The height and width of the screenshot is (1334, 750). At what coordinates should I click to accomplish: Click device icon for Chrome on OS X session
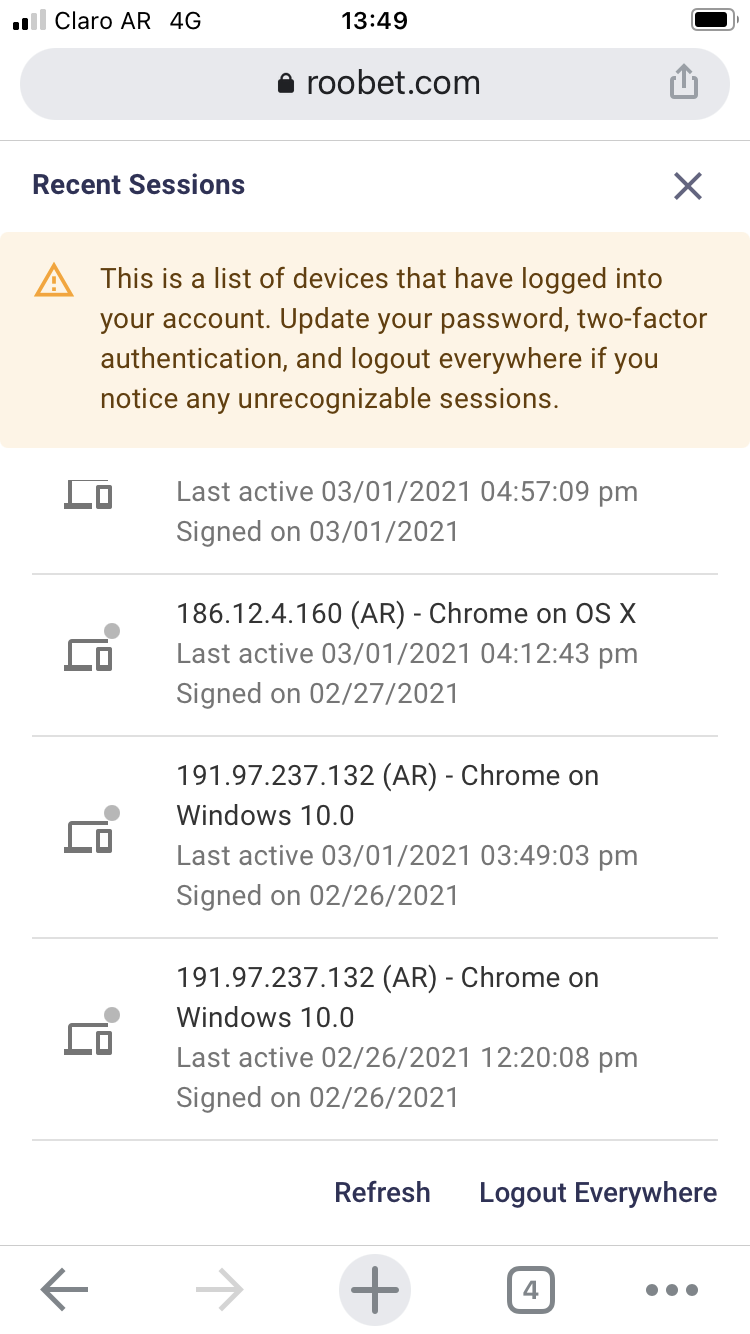pyautogui.click(x=88, y=653)
